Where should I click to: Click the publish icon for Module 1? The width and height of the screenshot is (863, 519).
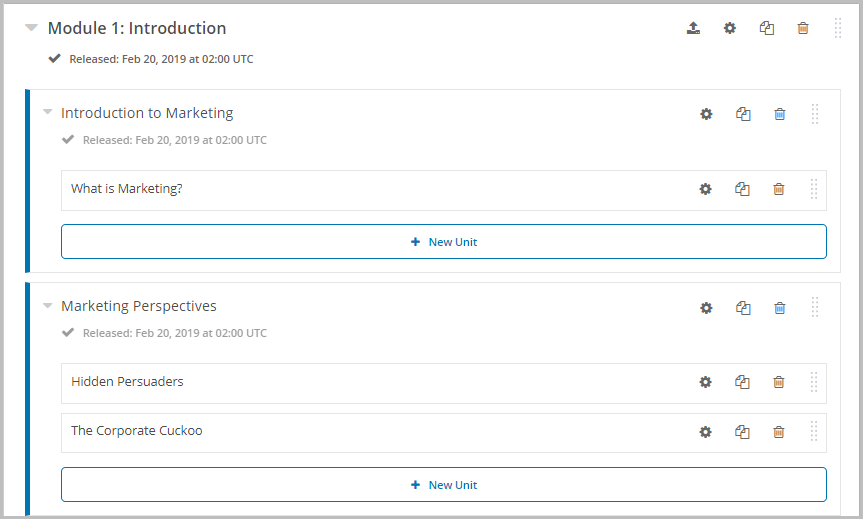tap(693, 28)
